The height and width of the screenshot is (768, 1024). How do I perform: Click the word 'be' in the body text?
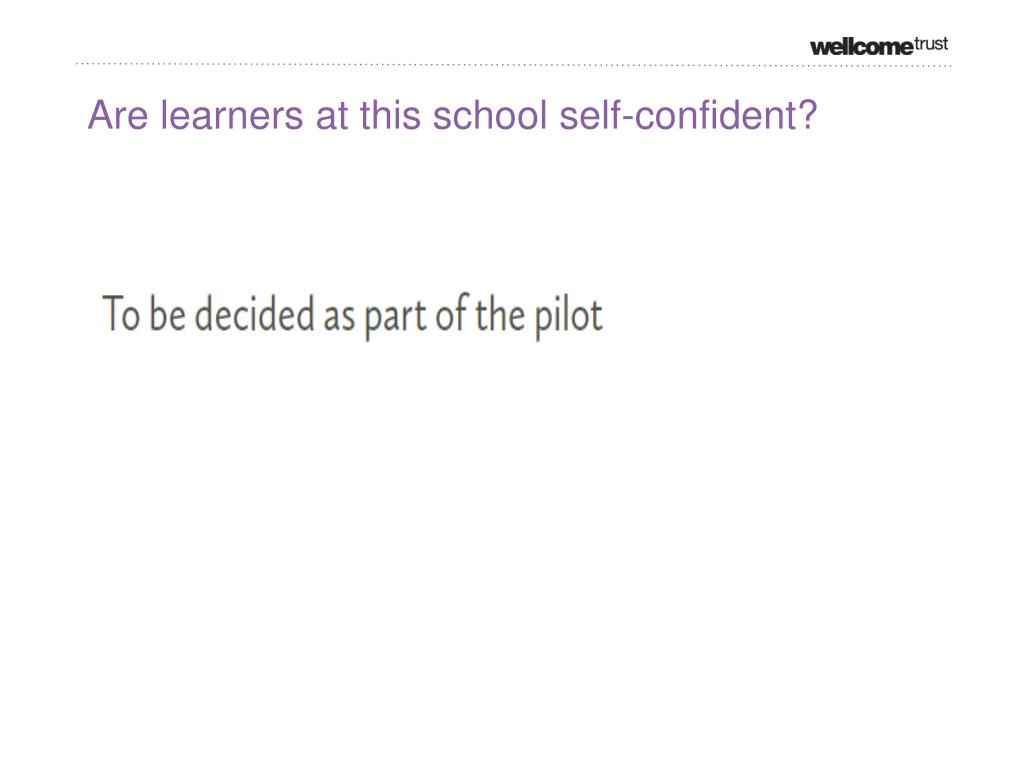(x=168, y=313)
